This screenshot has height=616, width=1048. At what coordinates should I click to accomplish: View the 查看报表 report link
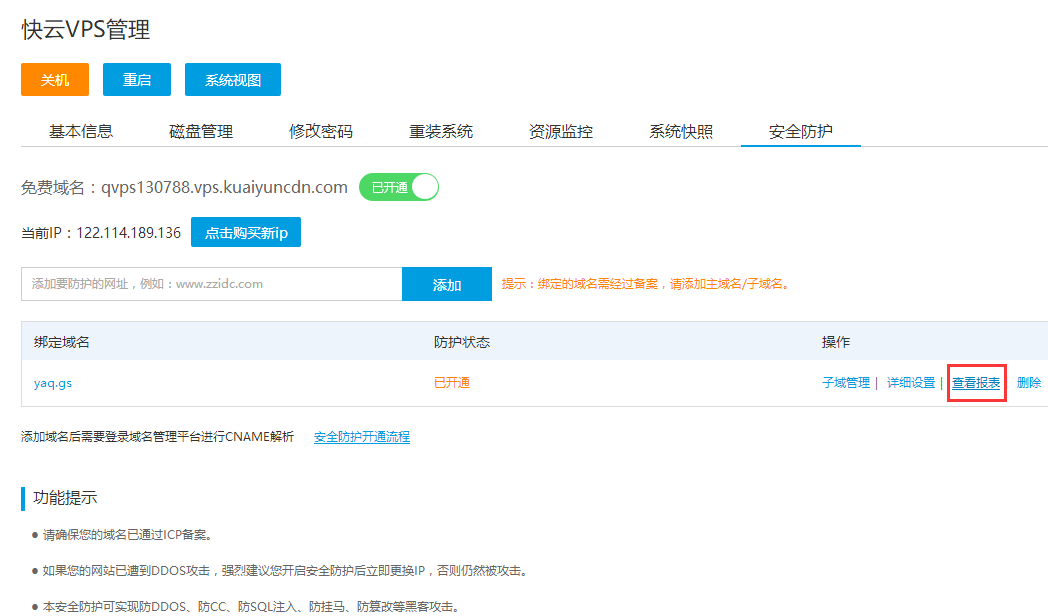coord(976,383)
